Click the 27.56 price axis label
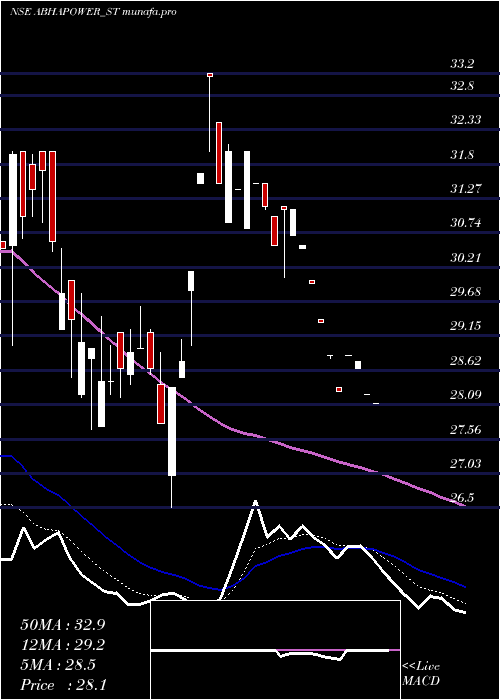This screenshot has height=700, width=500. [466, 430]
